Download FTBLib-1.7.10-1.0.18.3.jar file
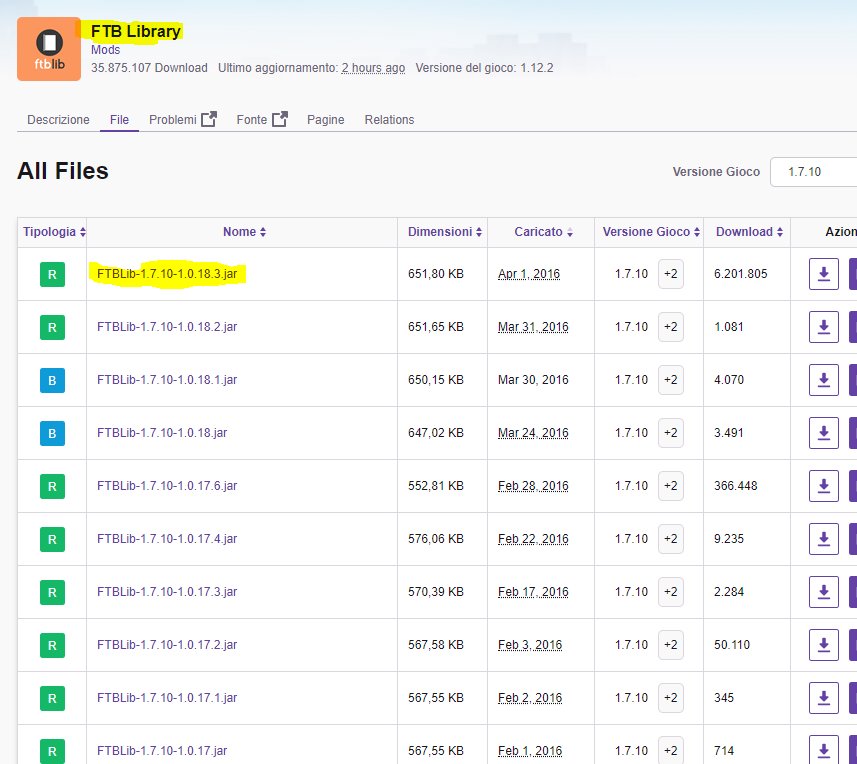This screenshot has height=764, width=857. 824,274
